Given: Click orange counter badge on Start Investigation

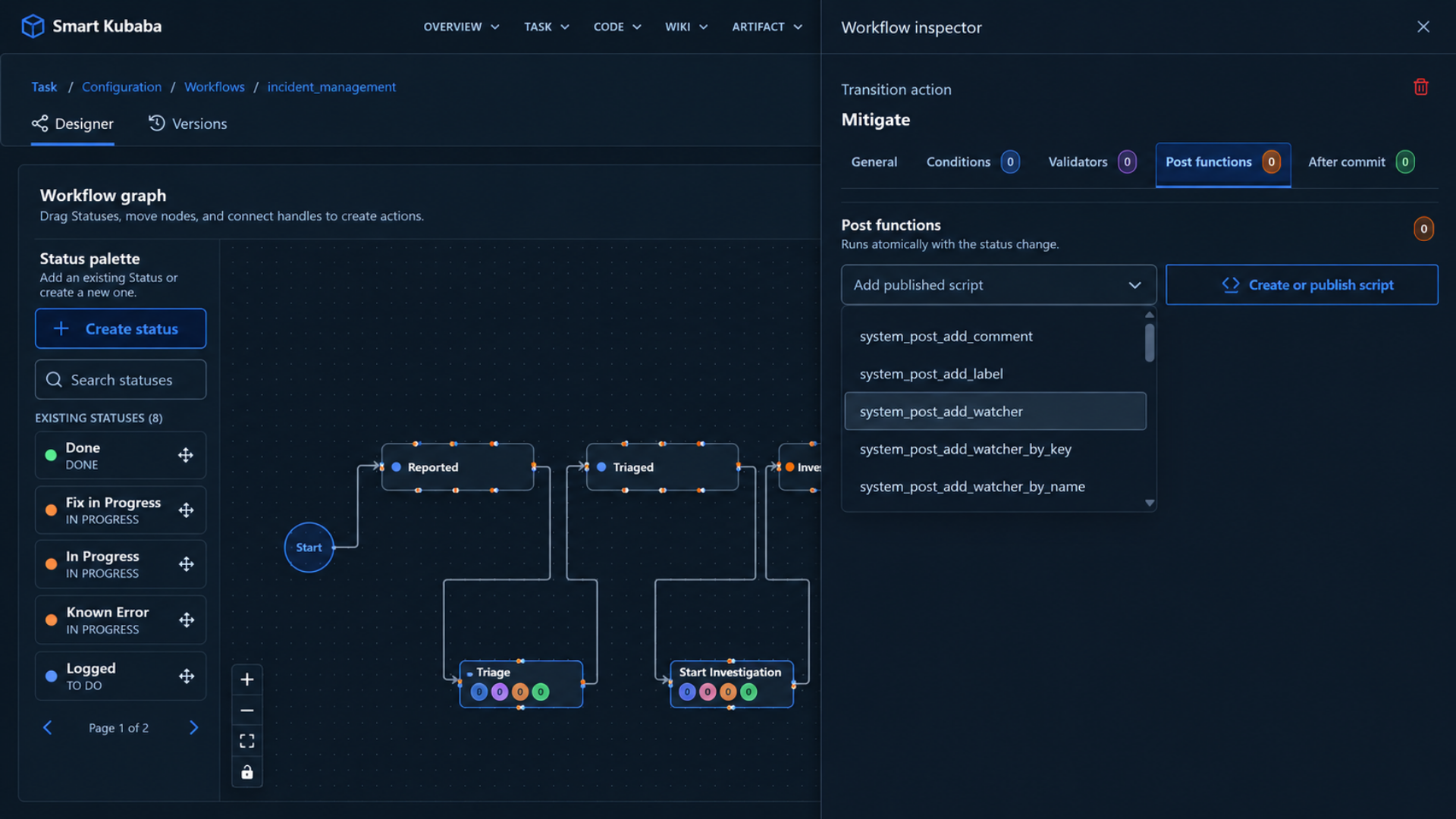Looking at the screenshot, I should point(728,692).
